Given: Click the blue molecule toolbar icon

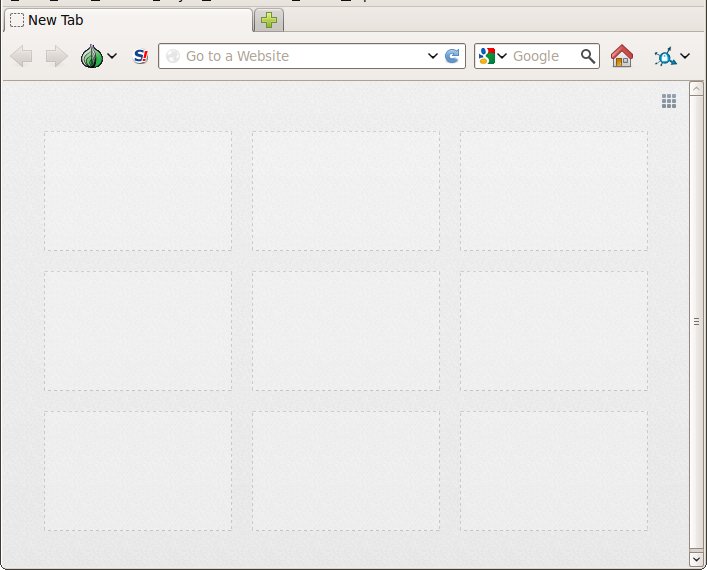Looking at the screenshot, I should coord(664,57).
